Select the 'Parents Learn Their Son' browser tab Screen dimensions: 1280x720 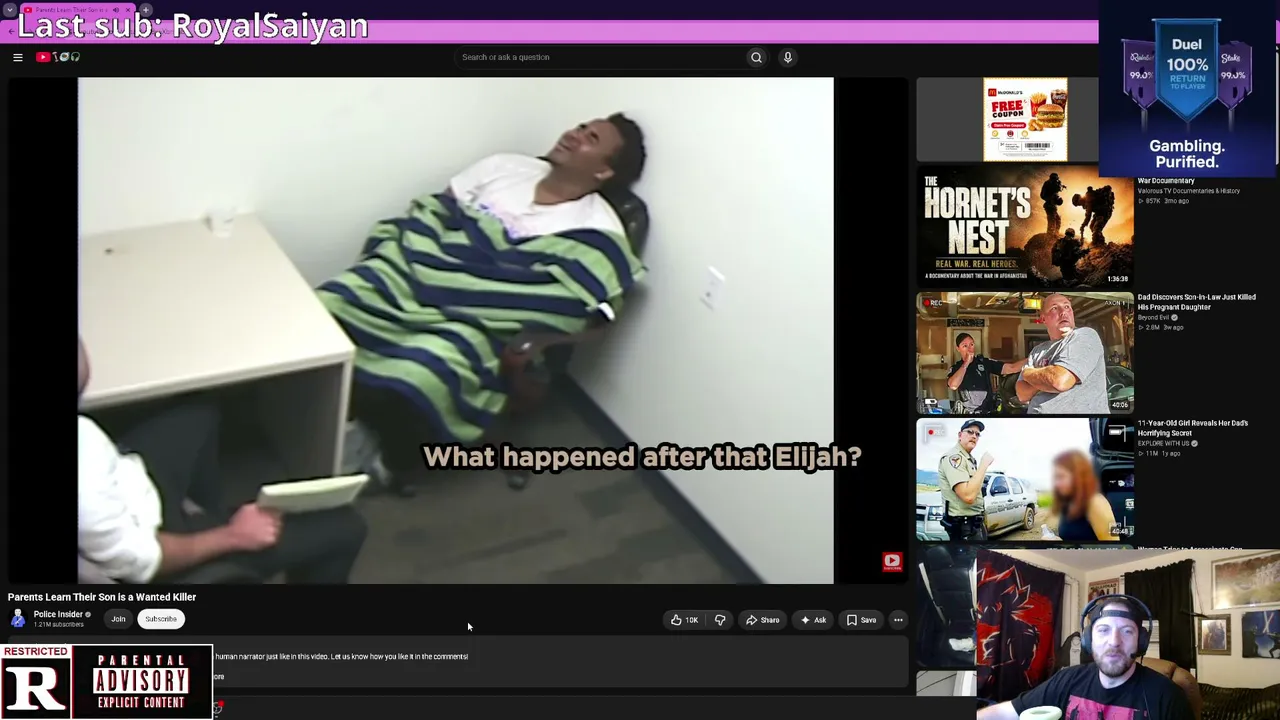[75, 9]
